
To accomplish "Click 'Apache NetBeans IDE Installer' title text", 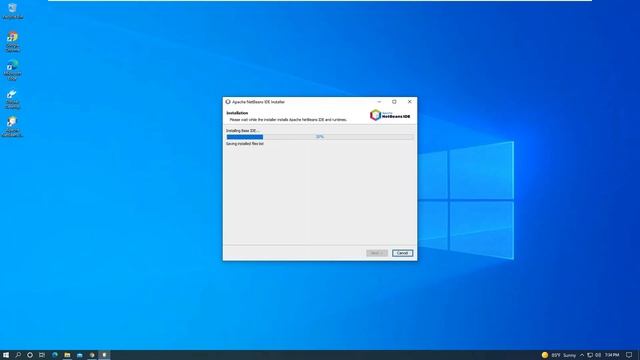I will [258, 102].
